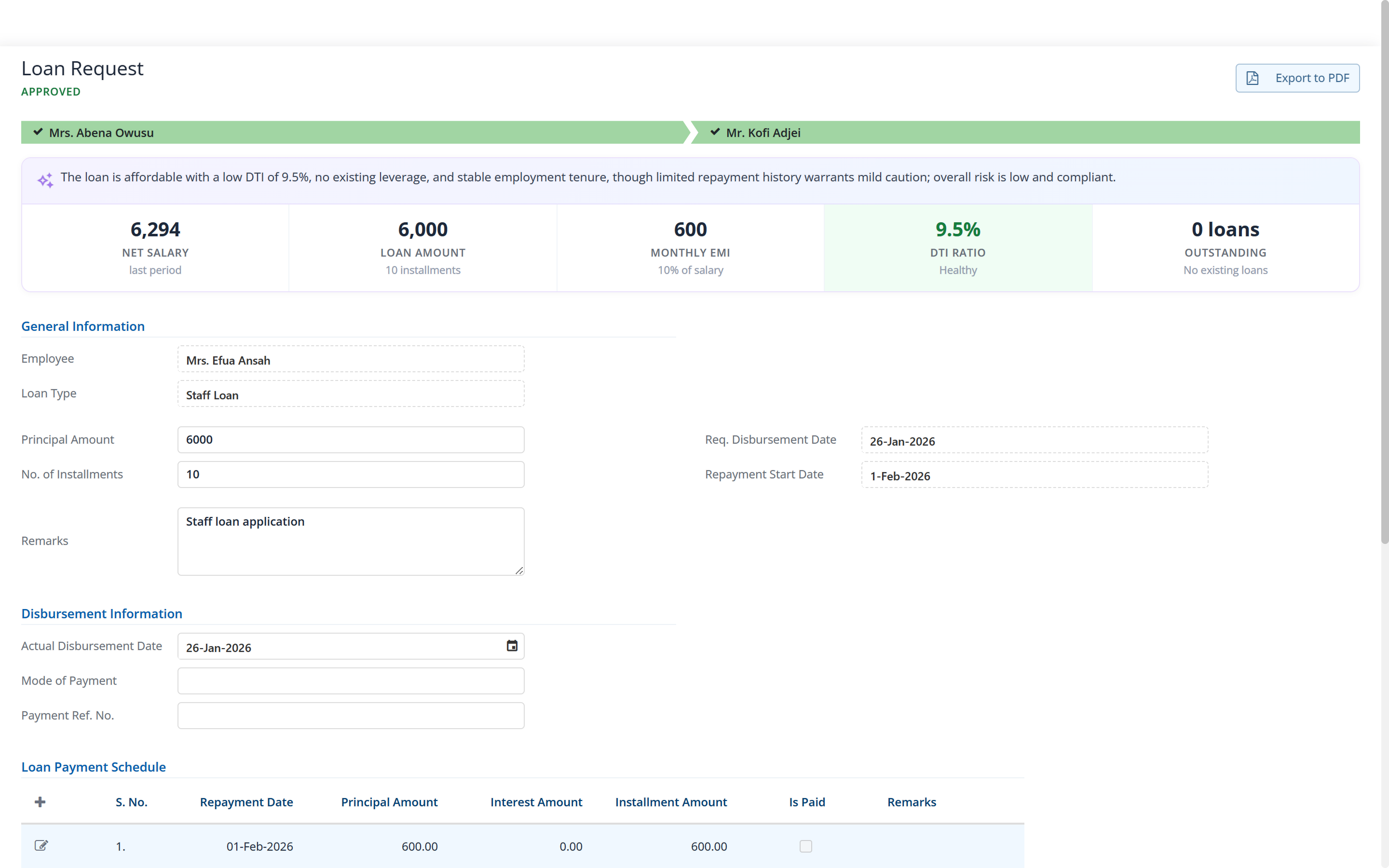Click the Req. Disbursement Date field
This screenshot has height=868, width=1389.
click(1035, 440)
